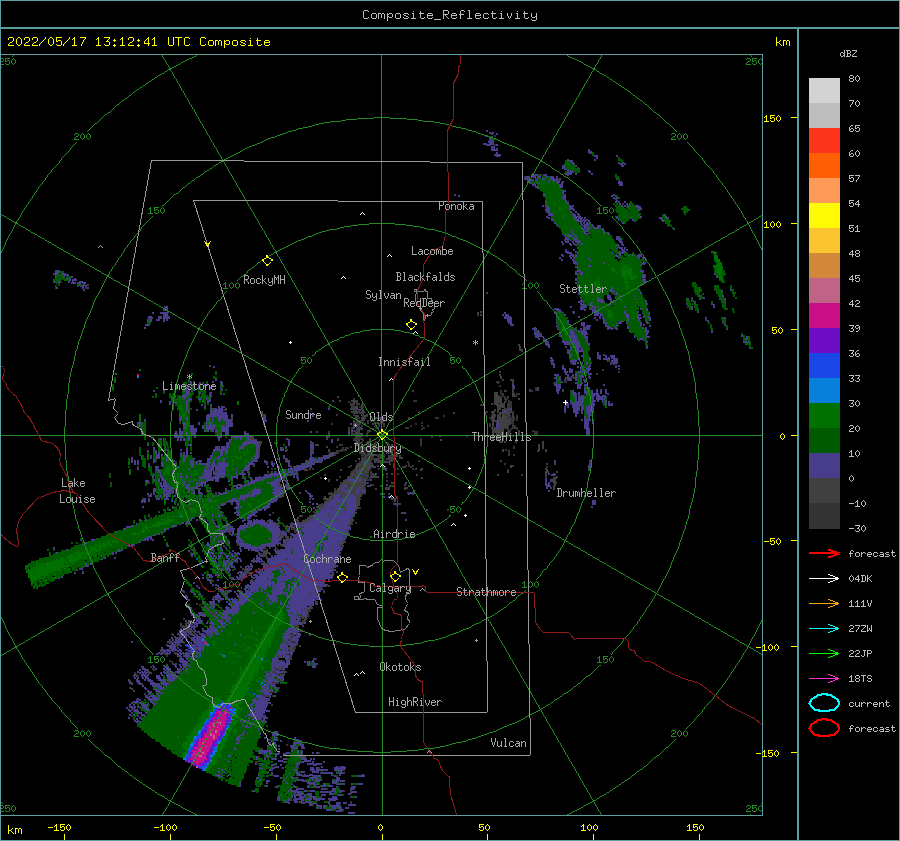
Task: Click the Olds label
Action: coord(381,417)
